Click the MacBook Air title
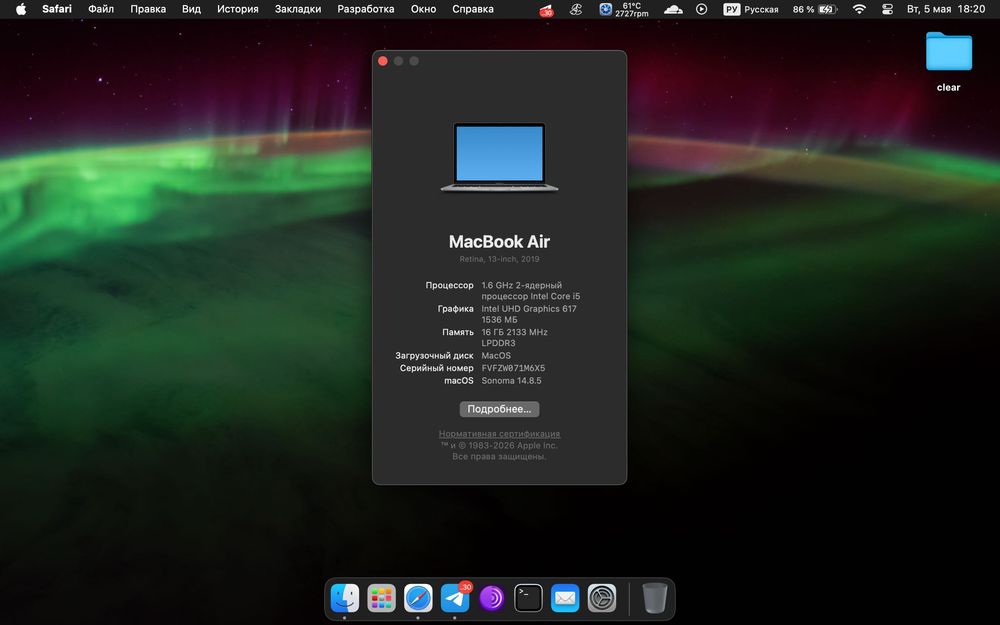Image resolution: width=1000 pixels, height=625 pixels. (x=499, y=242)
